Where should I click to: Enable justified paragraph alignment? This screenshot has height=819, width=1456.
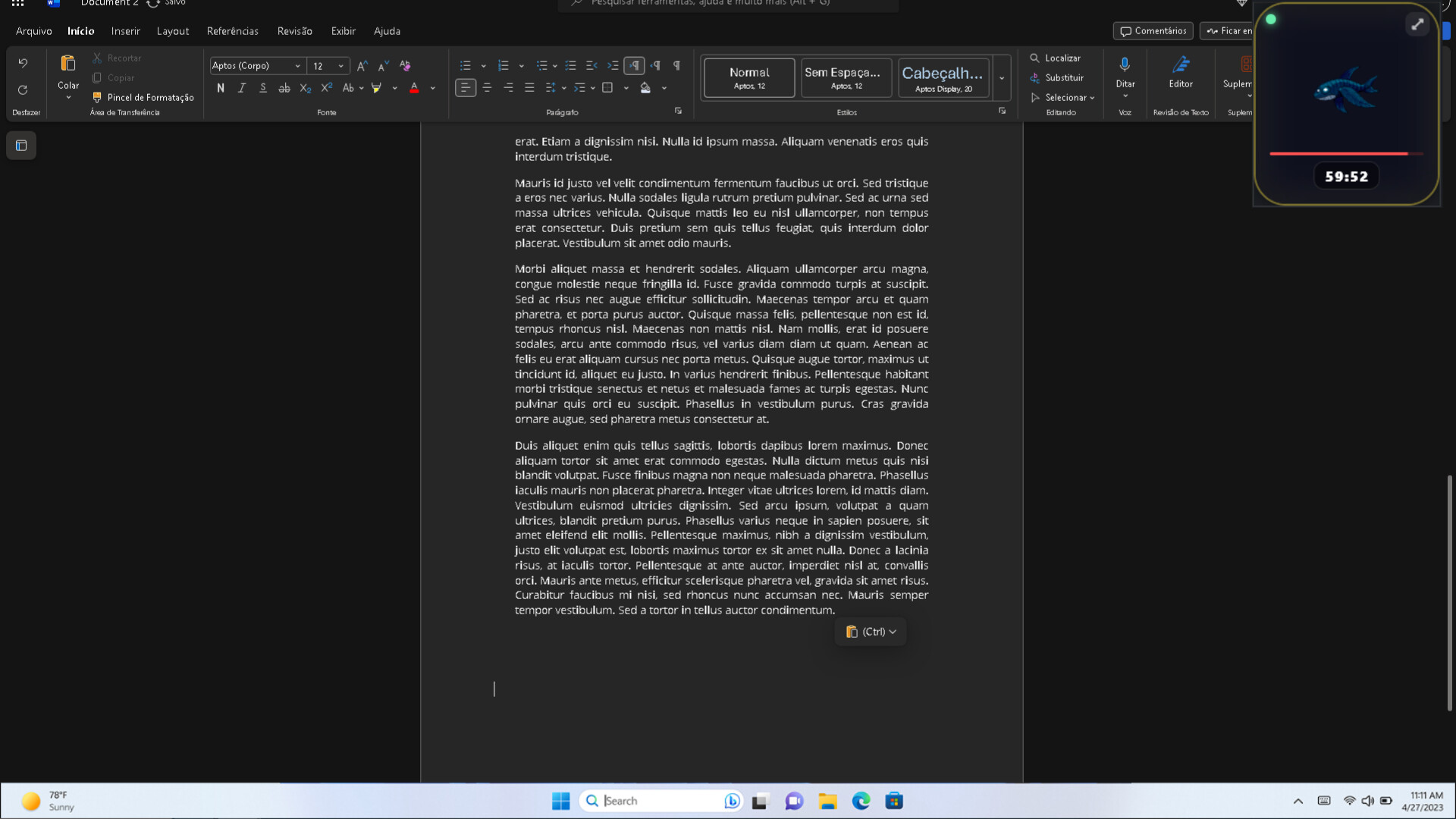529,88
